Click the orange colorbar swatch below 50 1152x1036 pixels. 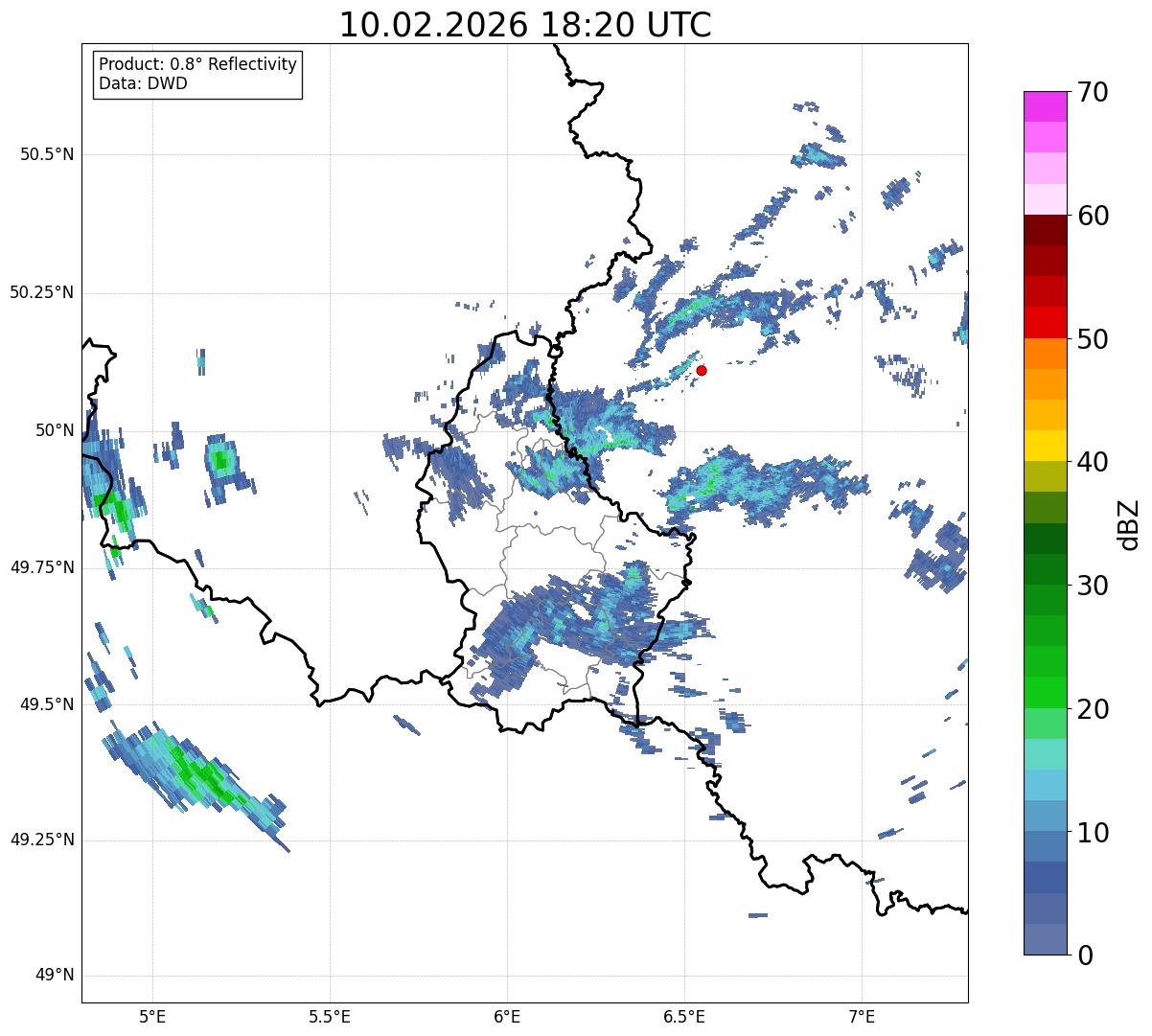(1045, 354)
